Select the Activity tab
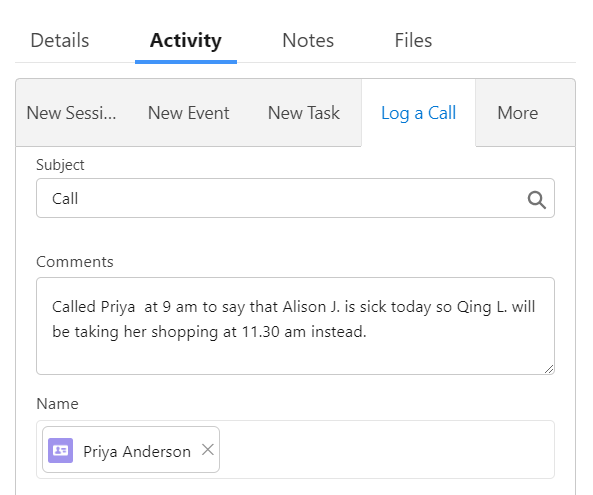This screenshot has width=593, height=495. coord(186,40)
